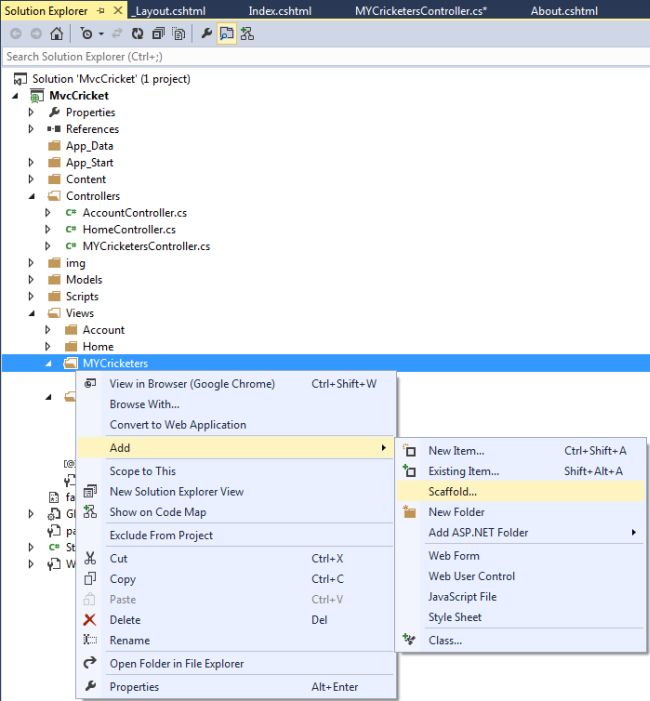Choose Exclude From Project
Viewport: 650px width, 701px height.
point(236,536)
